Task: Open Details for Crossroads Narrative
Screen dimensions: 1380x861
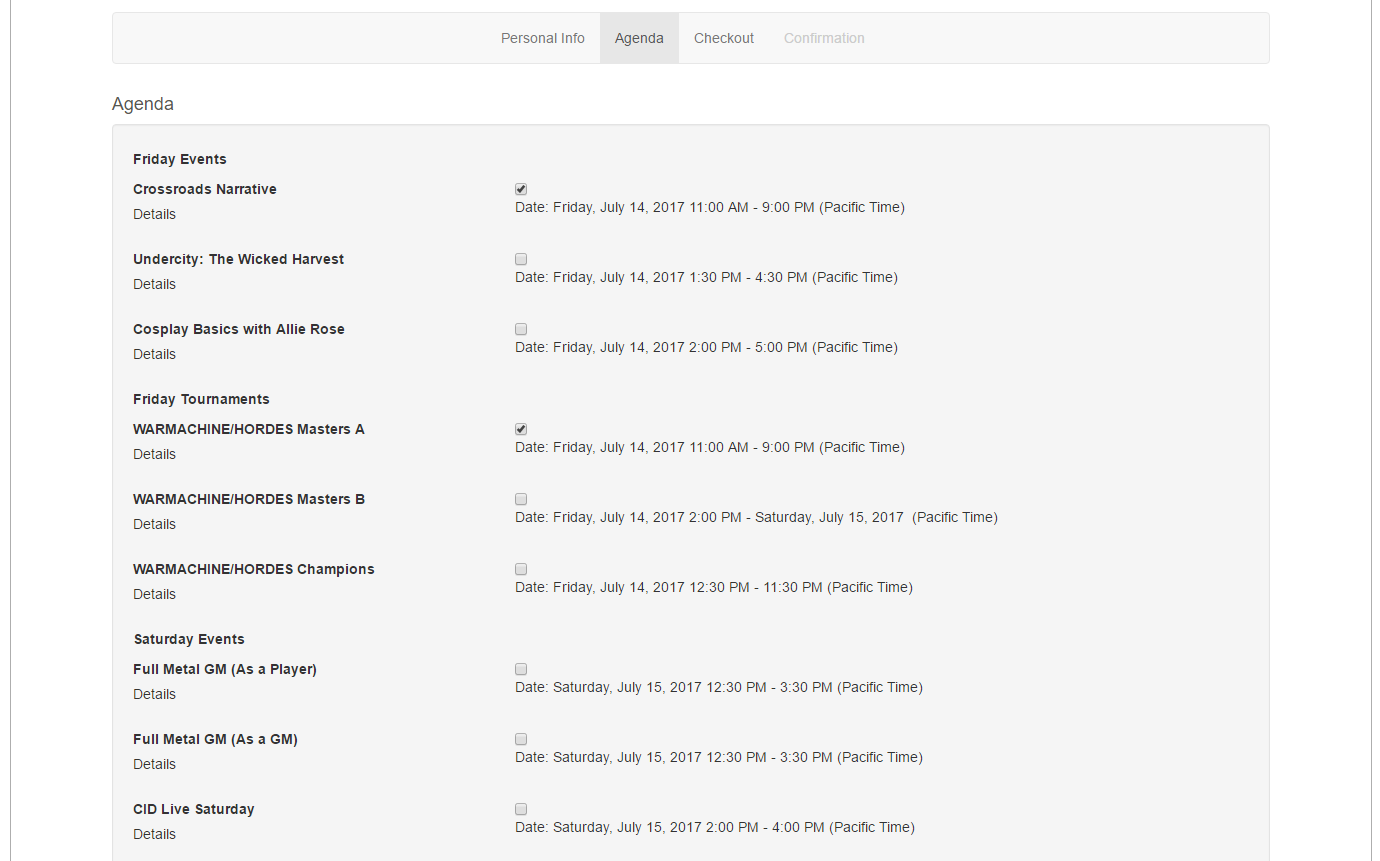Action: [154, 214]
